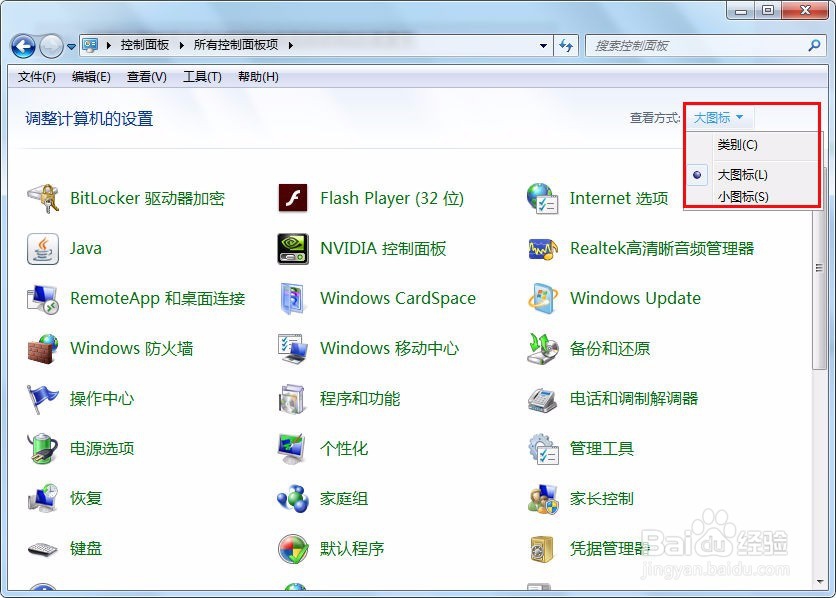Screen dimensions: 836x598
Task: Open BitLocker drive encryption icon
Action: [43, 199]
